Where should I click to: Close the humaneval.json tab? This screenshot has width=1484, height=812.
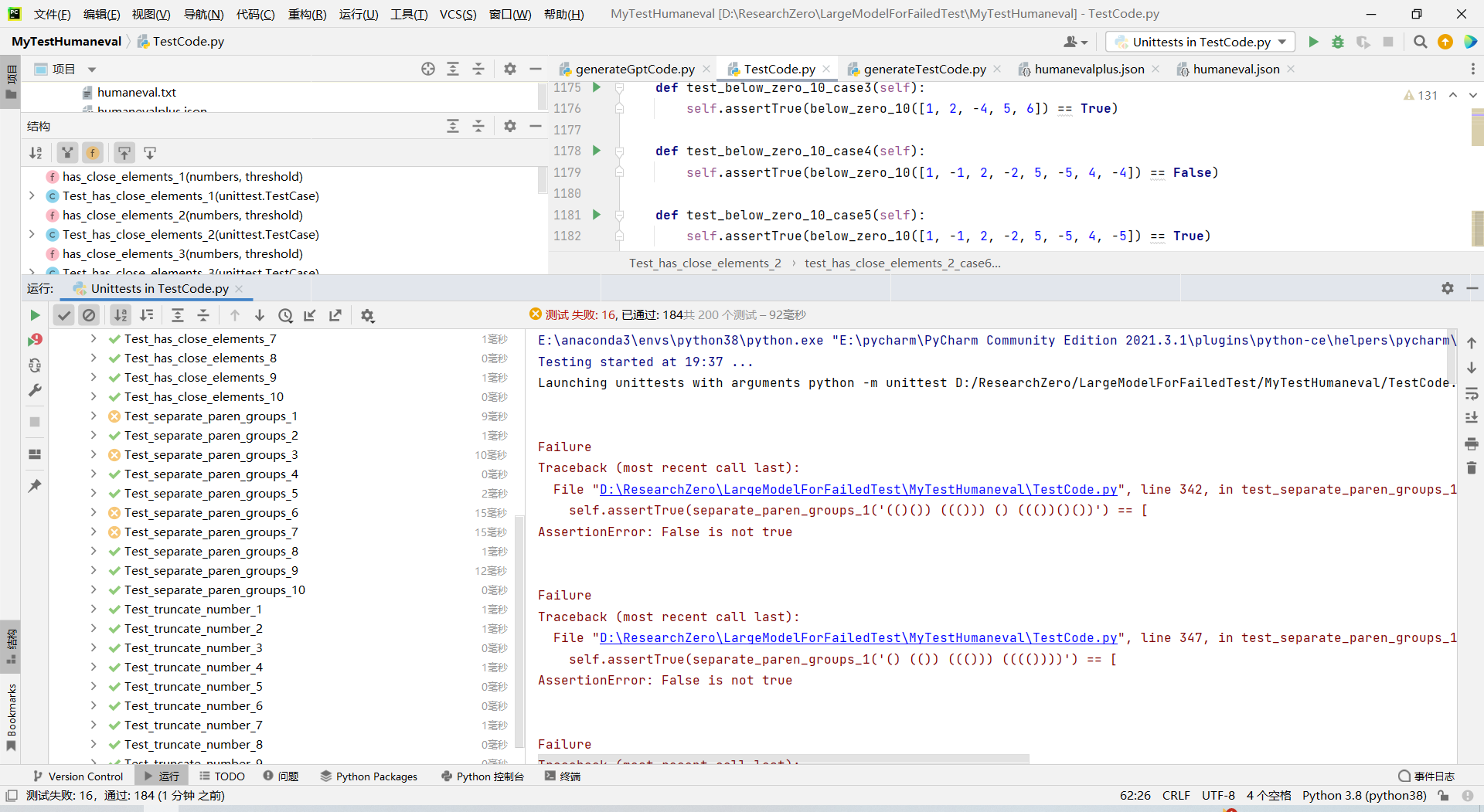tap(1291, 69)
